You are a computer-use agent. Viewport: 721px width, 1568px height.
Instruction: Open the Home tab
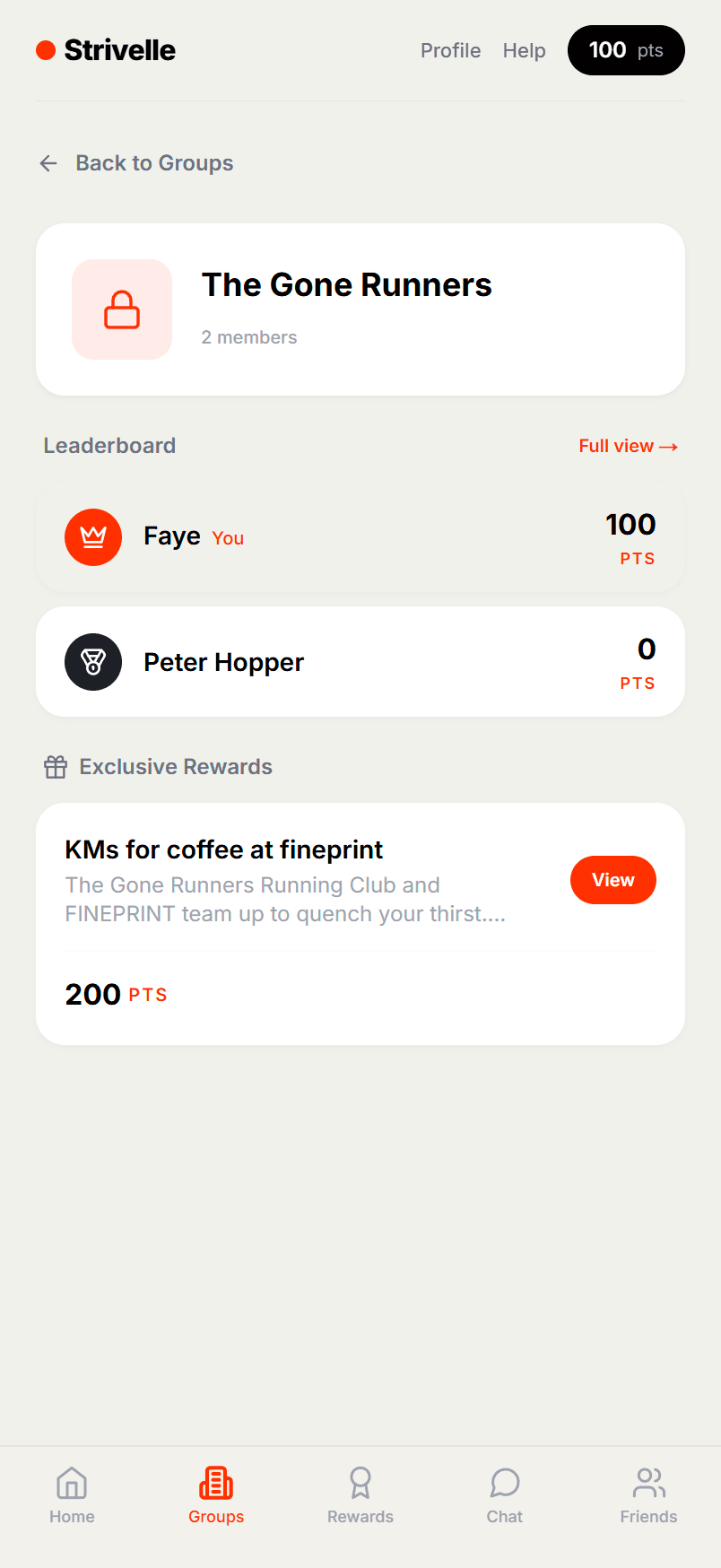(72, 1494)
